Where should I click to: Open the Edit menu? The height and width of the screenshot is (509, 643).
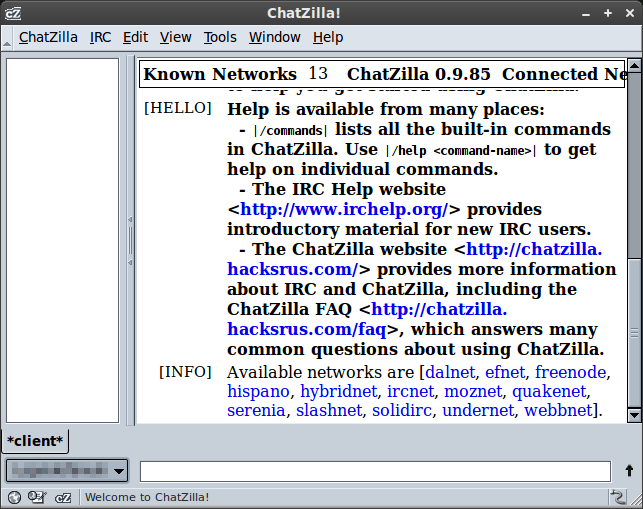pyautogui.click(x=135, y=37)
